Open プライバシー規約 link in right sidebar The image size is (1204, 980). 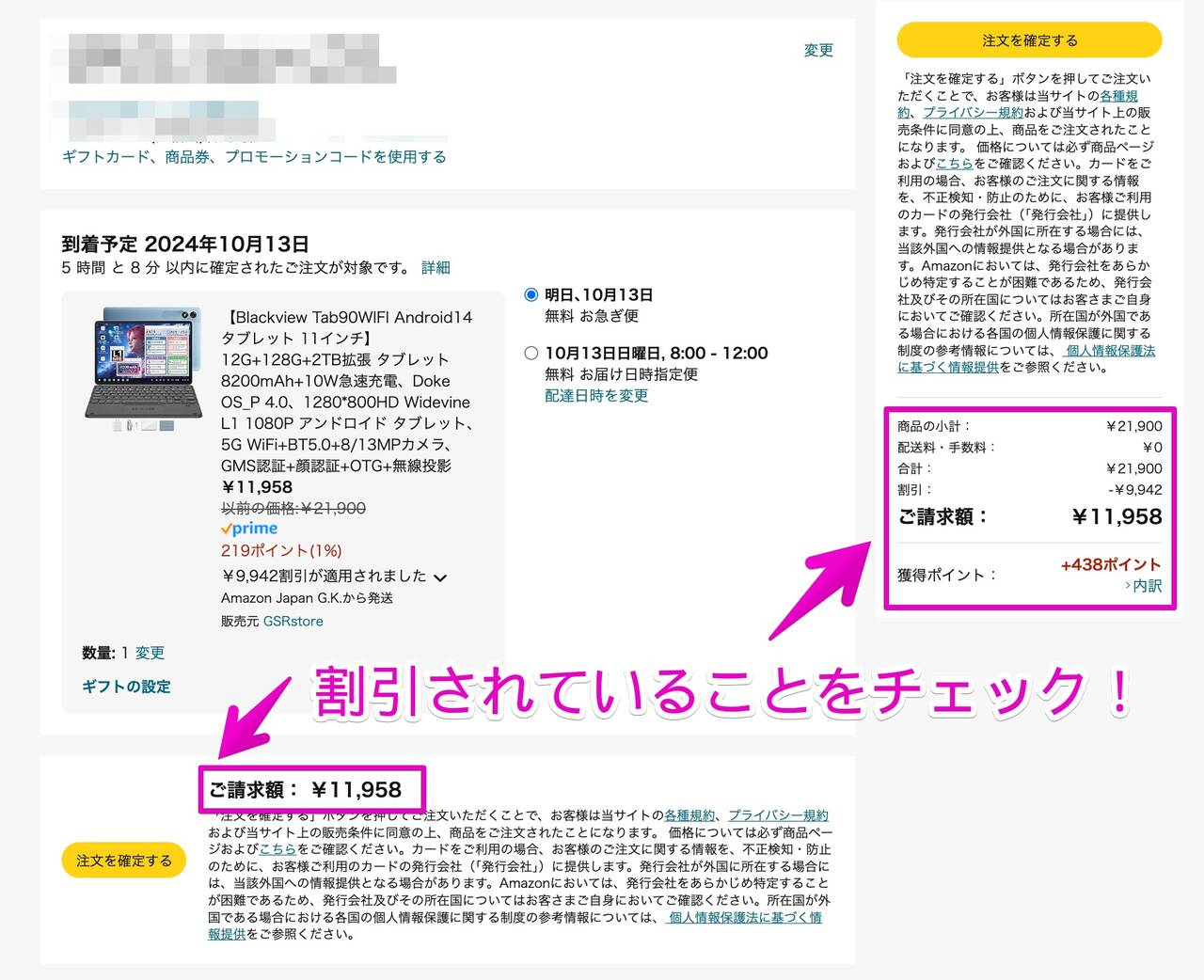tap(973, 113)
